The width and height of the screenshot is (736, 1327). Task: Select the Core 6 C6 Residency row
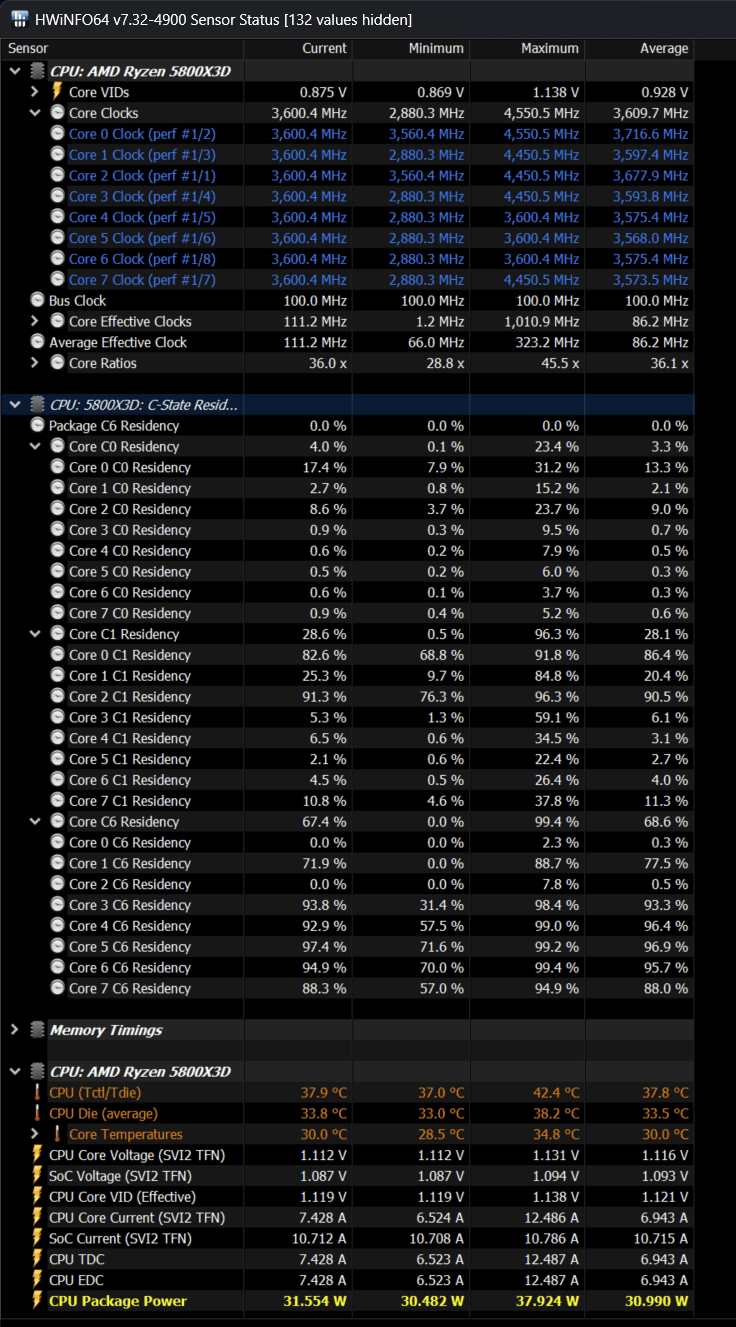347,967
